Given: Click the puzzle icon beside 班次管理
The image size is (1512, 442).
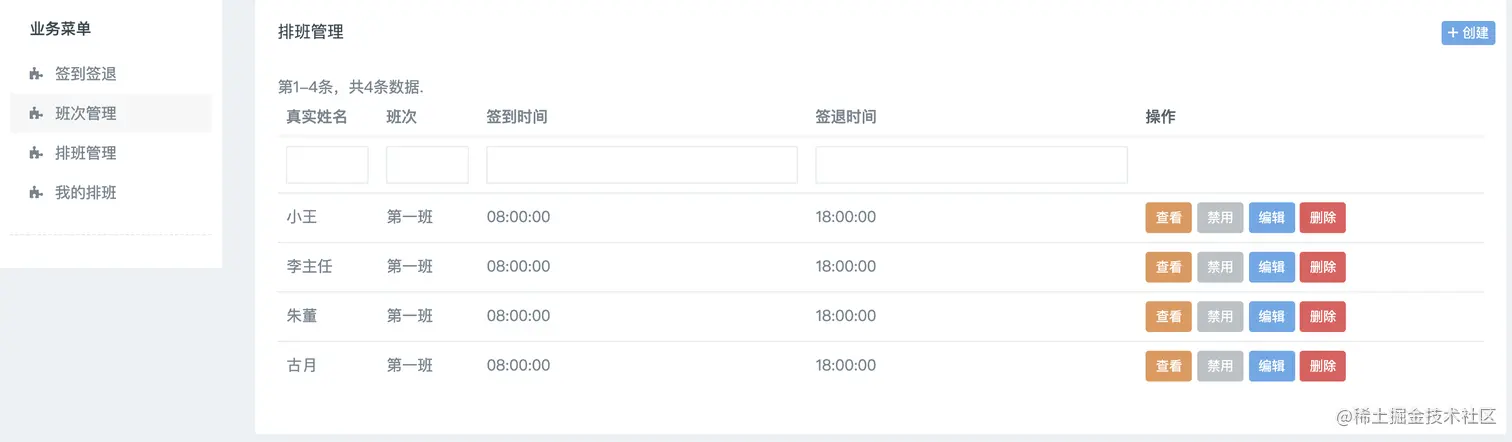Looking at the screenshot, I should pyautogui.click(x=36, y=114).
